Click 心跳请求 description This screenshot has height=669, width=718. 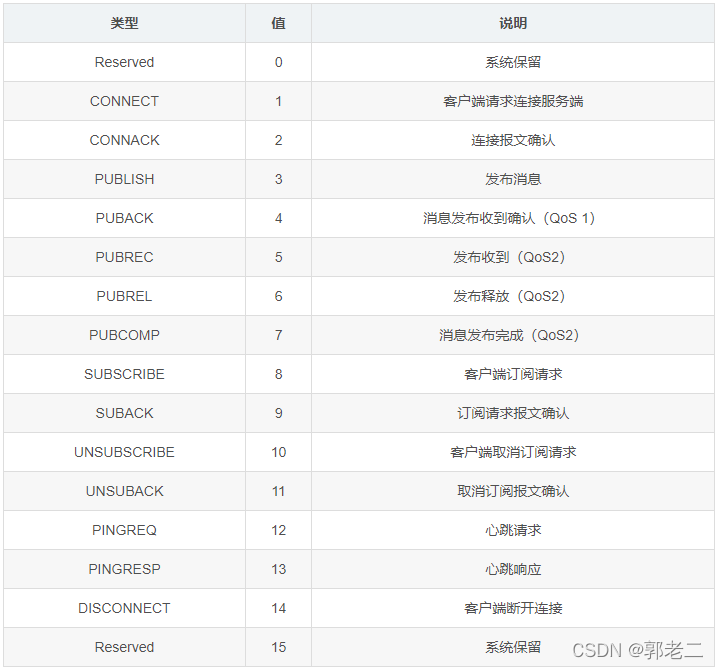[513, 530]
